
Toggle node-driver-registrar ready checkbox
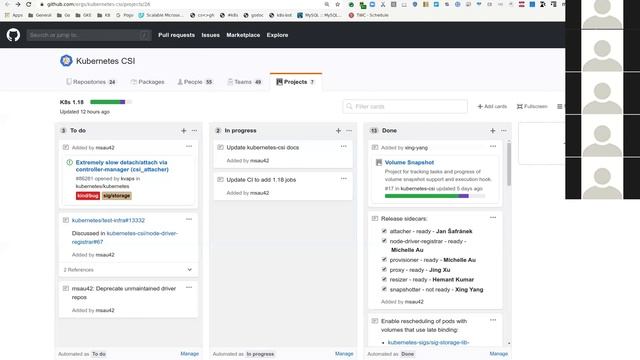coord(384,241)
